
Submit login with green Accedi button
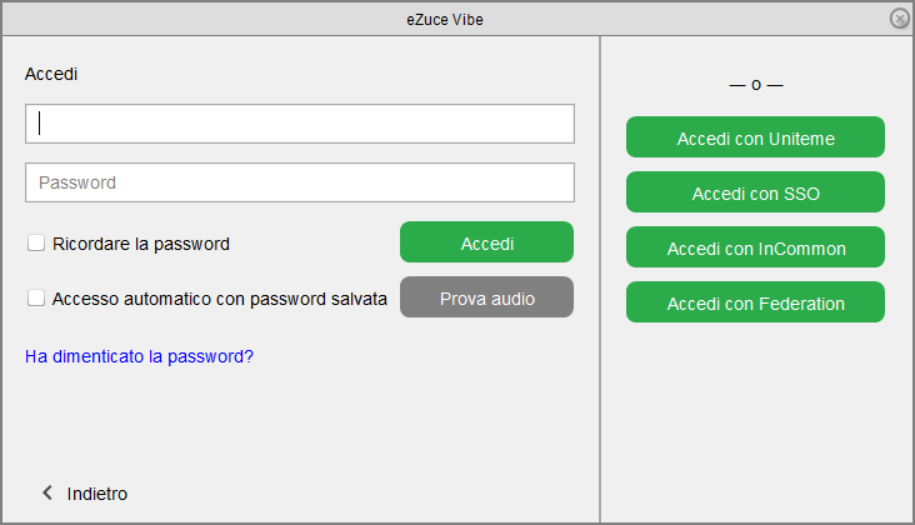click(x=487, y=242)
